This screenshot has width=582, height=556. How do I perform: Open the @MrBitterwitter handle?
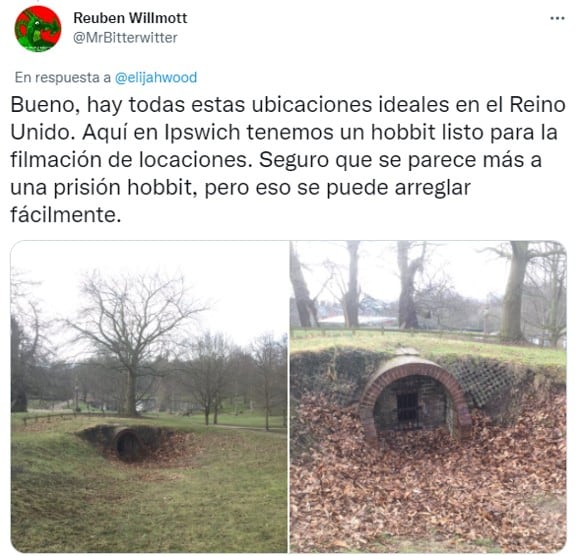pos(125,38)
